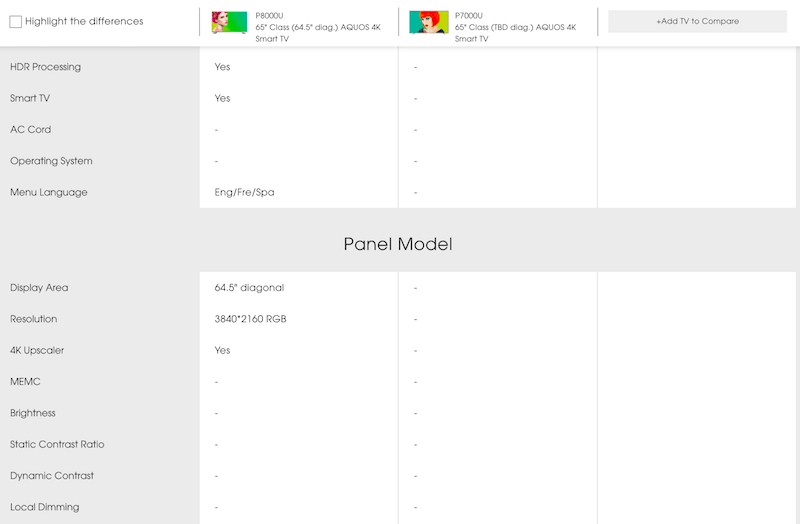Select the Smart TV row label
800x524 pixels.
point(30,98)
